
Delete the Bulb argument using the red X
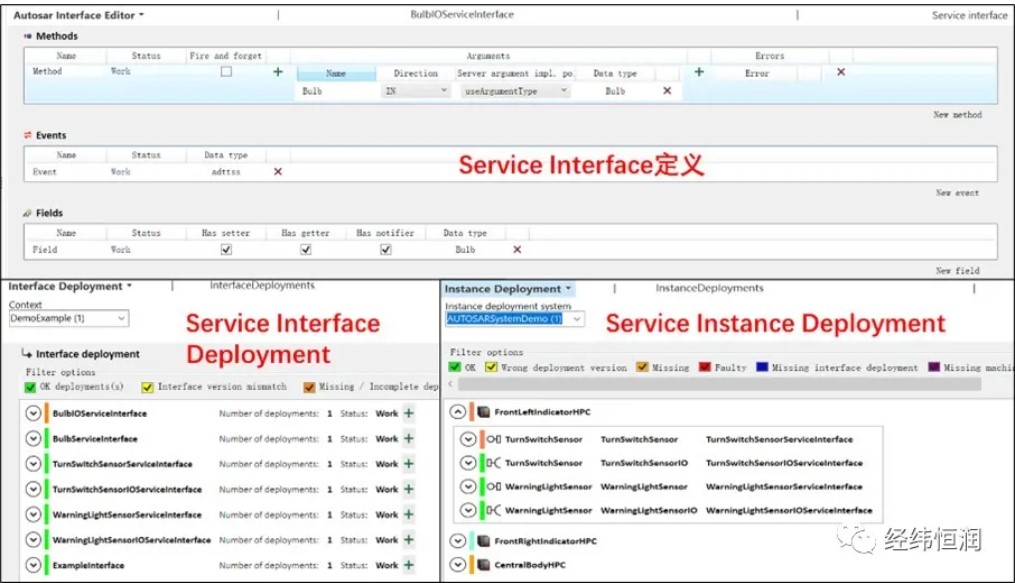665,90
